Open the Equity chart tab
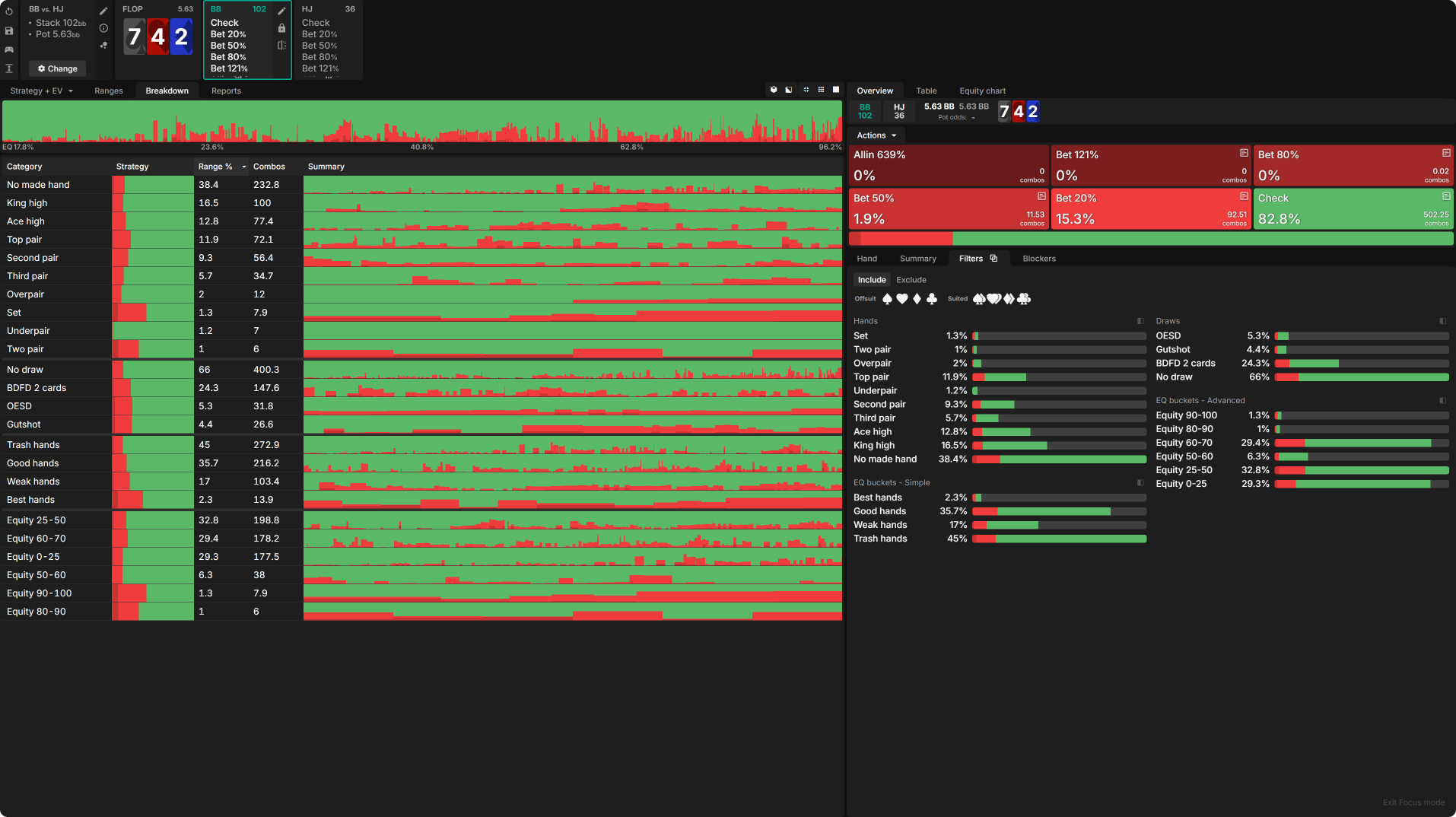Image resolution: width=1456 pixels, height=817 pixels. tap(982, 91)
